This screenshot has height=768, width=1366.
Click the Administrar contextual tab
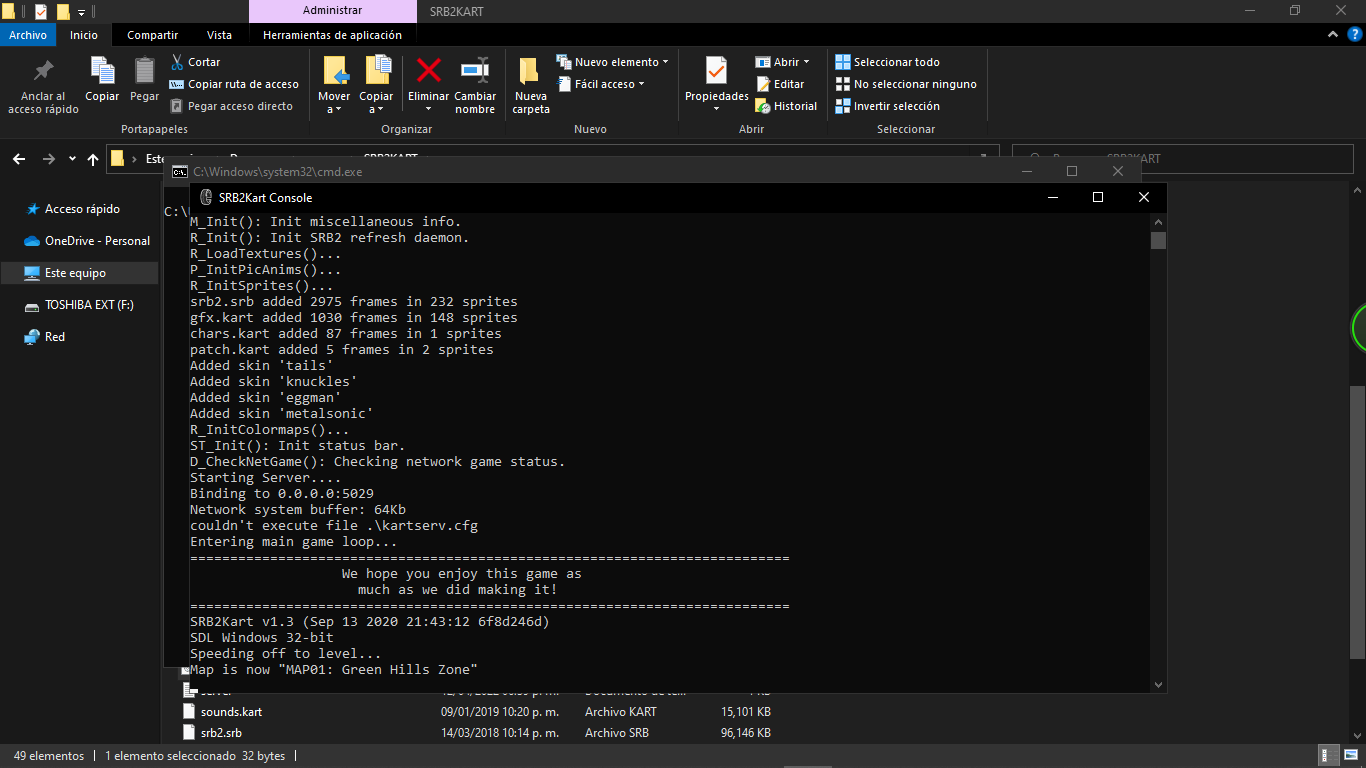click(x=333, y=10)
